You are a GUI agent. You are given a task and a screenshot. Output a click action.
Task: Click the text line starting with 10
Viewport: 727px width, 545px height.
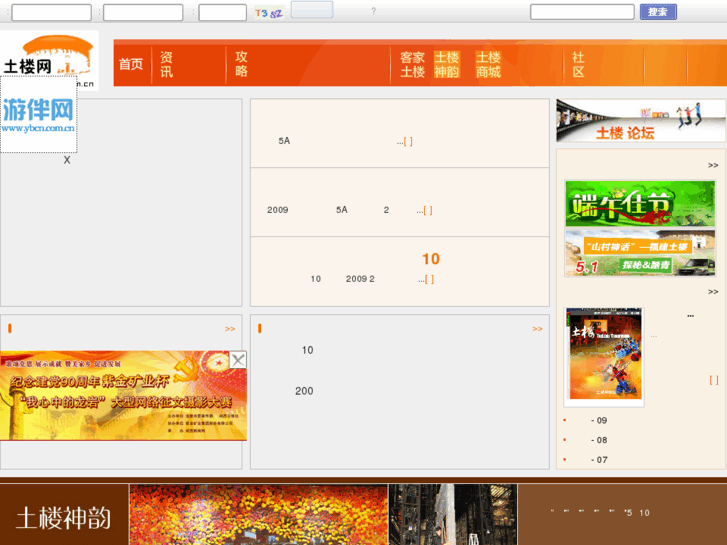pos(307,350)
